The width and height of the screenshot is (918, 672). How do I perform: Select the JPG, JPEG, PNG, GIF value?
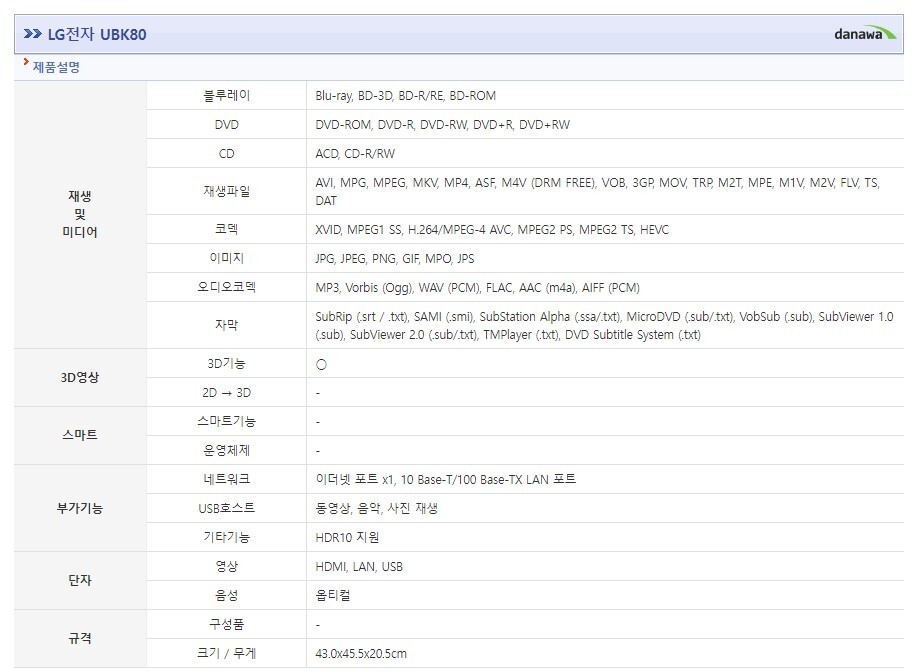395,259
